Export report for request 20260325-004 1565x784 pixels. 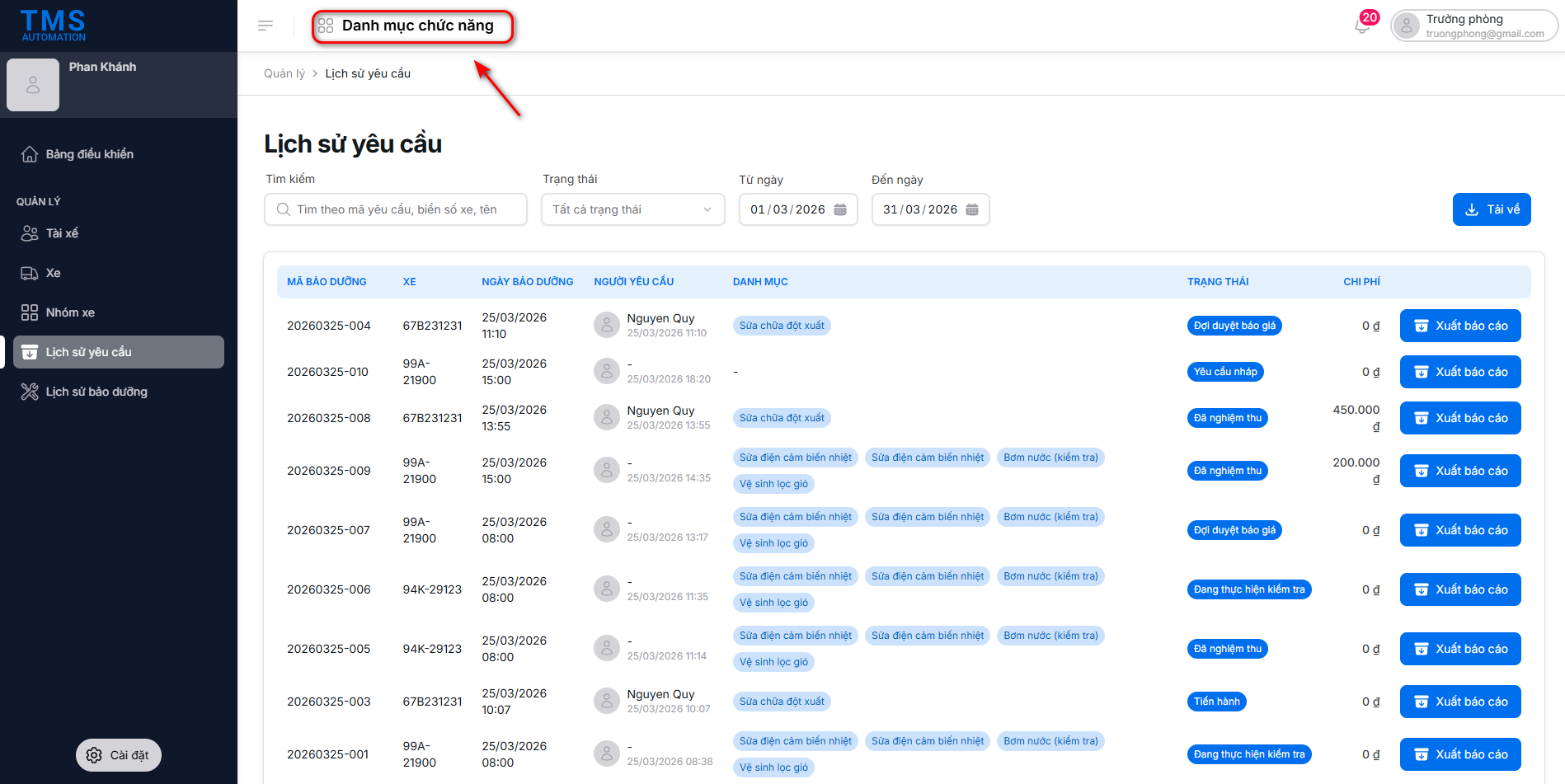(x=1460, y=326)
